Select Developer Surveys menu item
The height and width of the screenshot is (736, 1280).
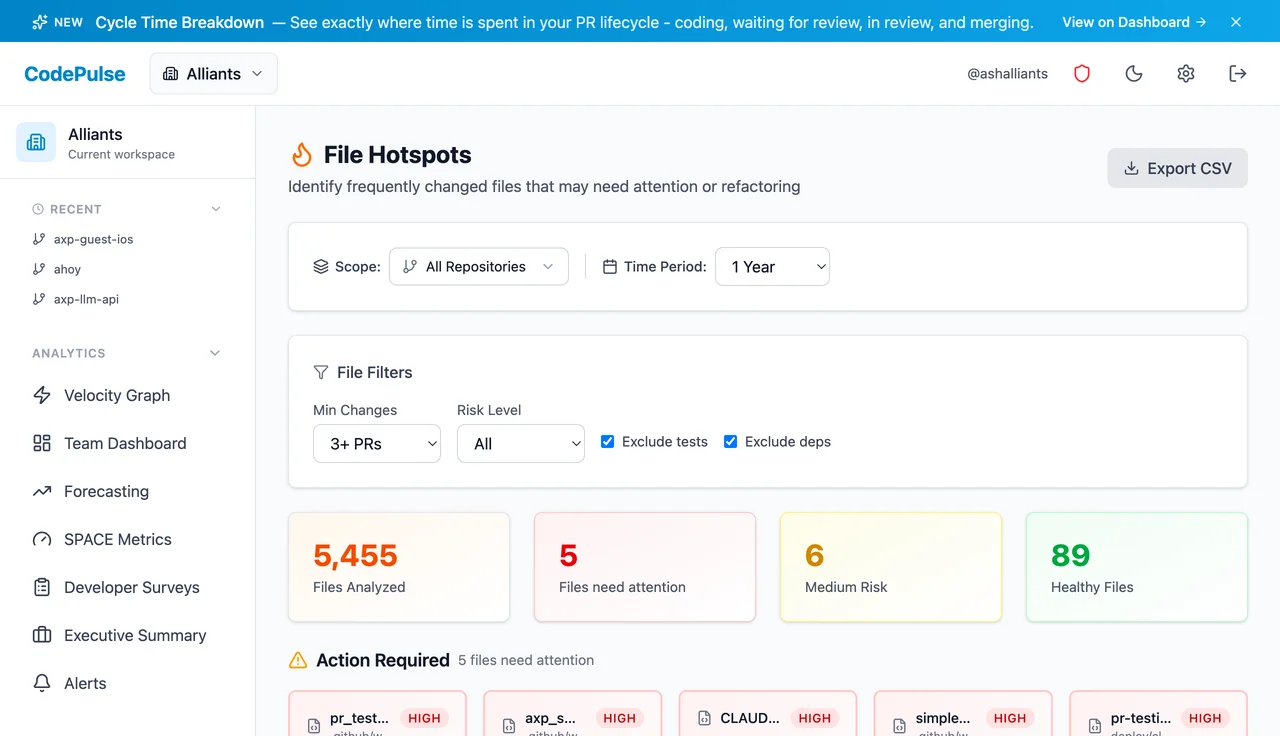(x=128, y=587)
